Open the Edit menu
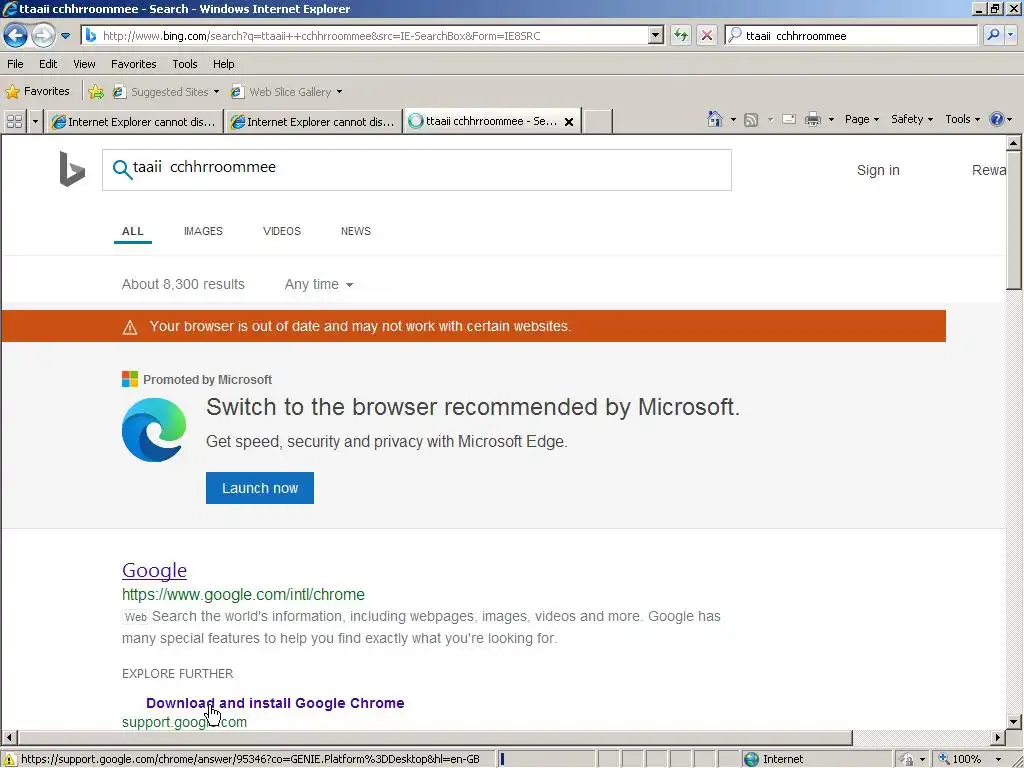Image resolution: width=1024 pixels, height=768 pixels. coord(48,64)
